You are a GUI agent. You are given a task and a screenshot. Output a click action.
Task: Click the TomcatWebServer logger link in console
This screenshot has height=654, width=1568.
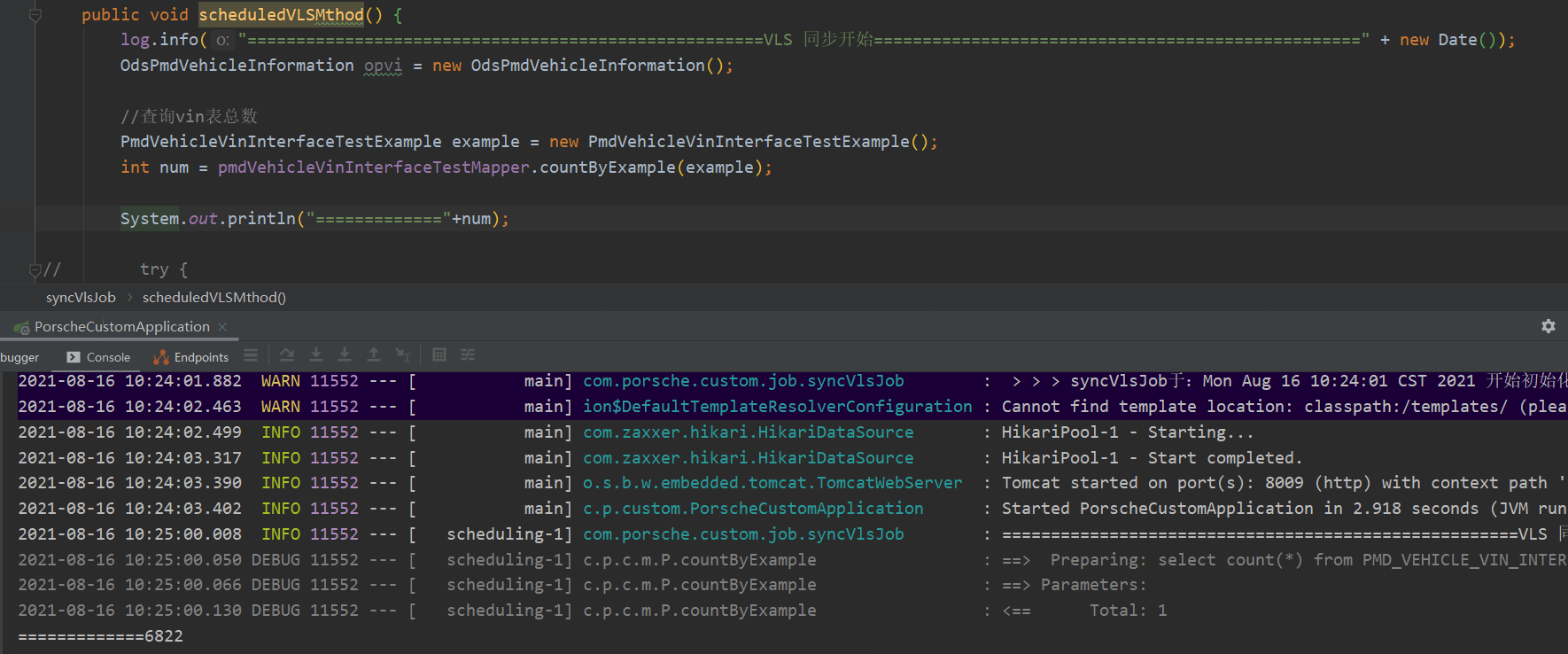[772, 483]
